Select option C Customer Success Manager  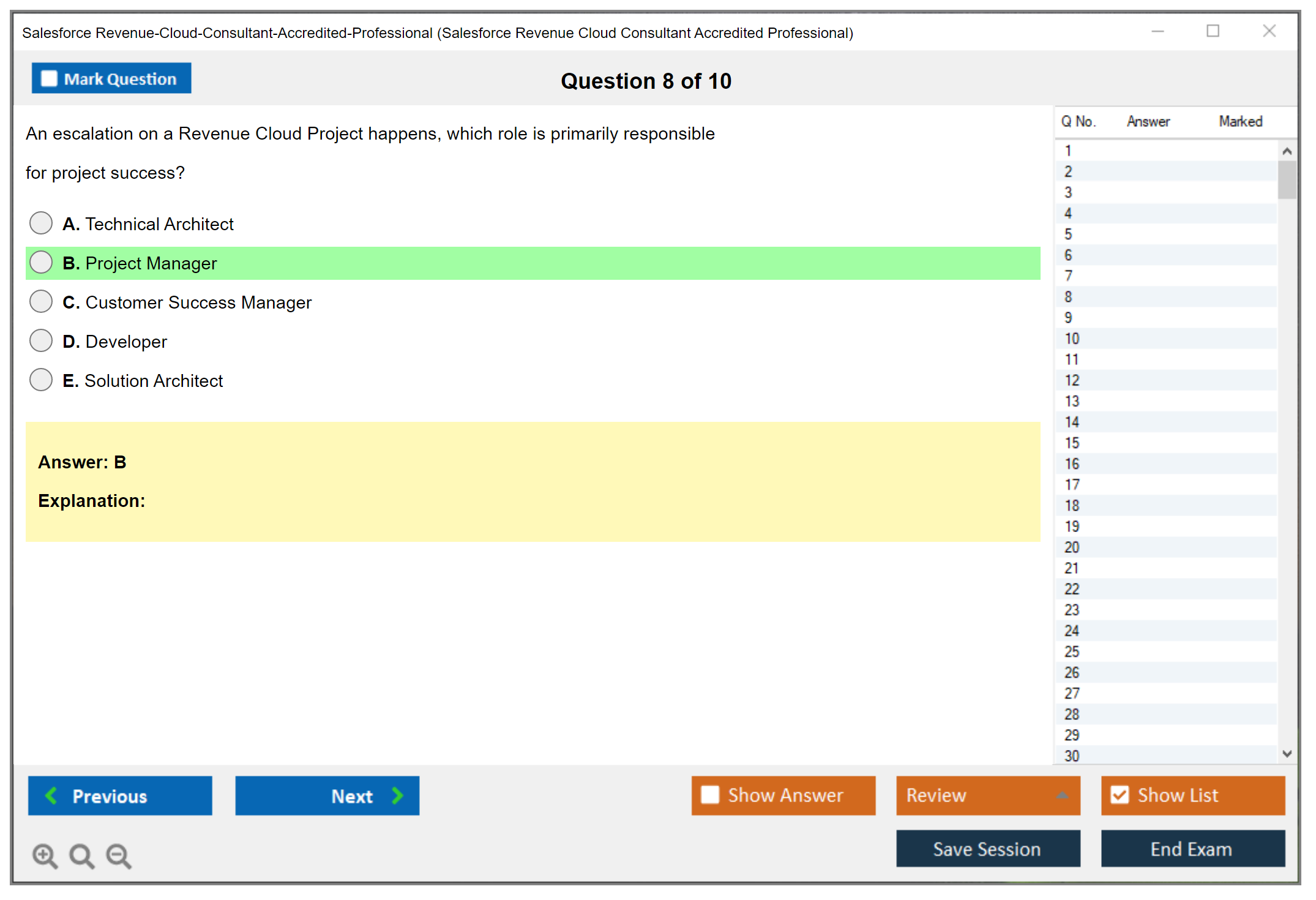(x=41, y=301)
